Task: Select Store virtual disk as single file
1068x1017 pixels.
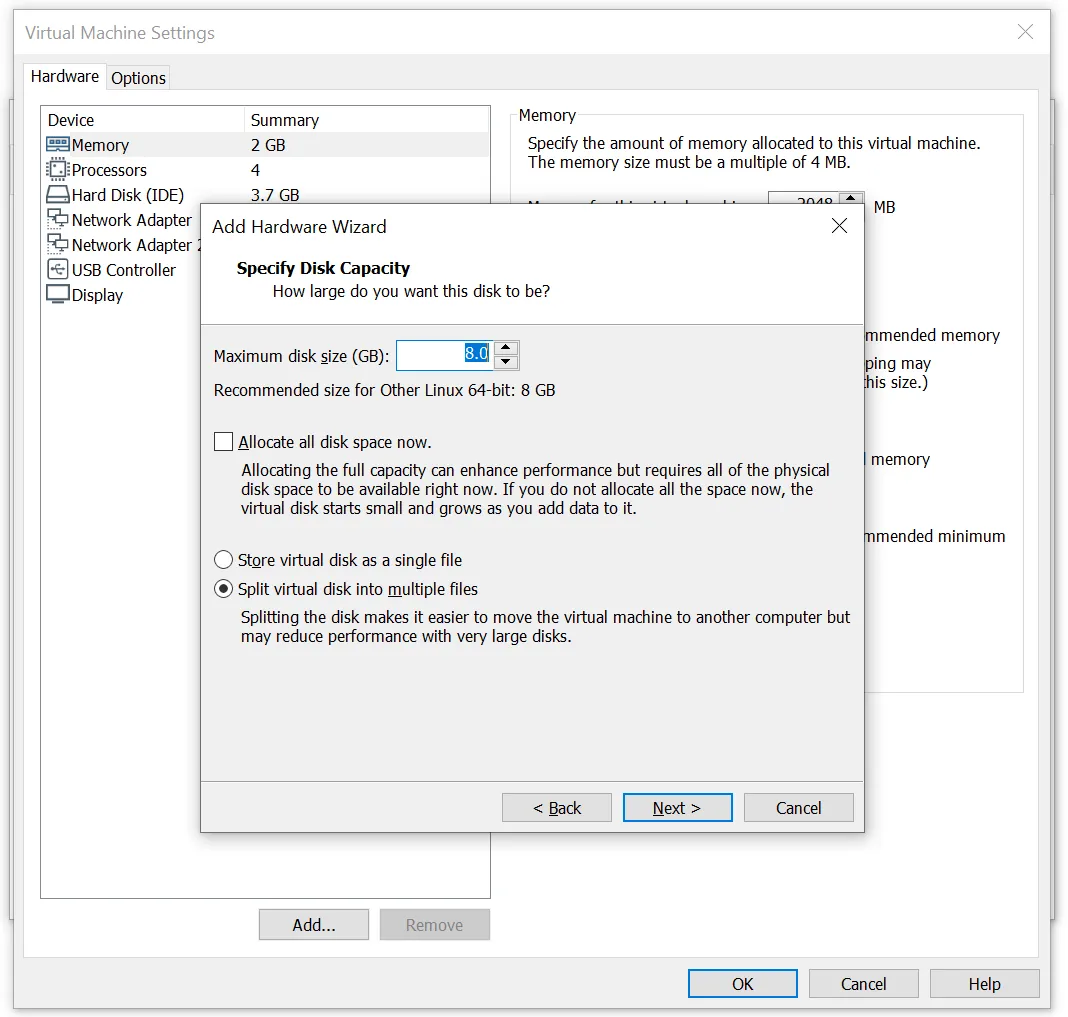Action: 224,560
